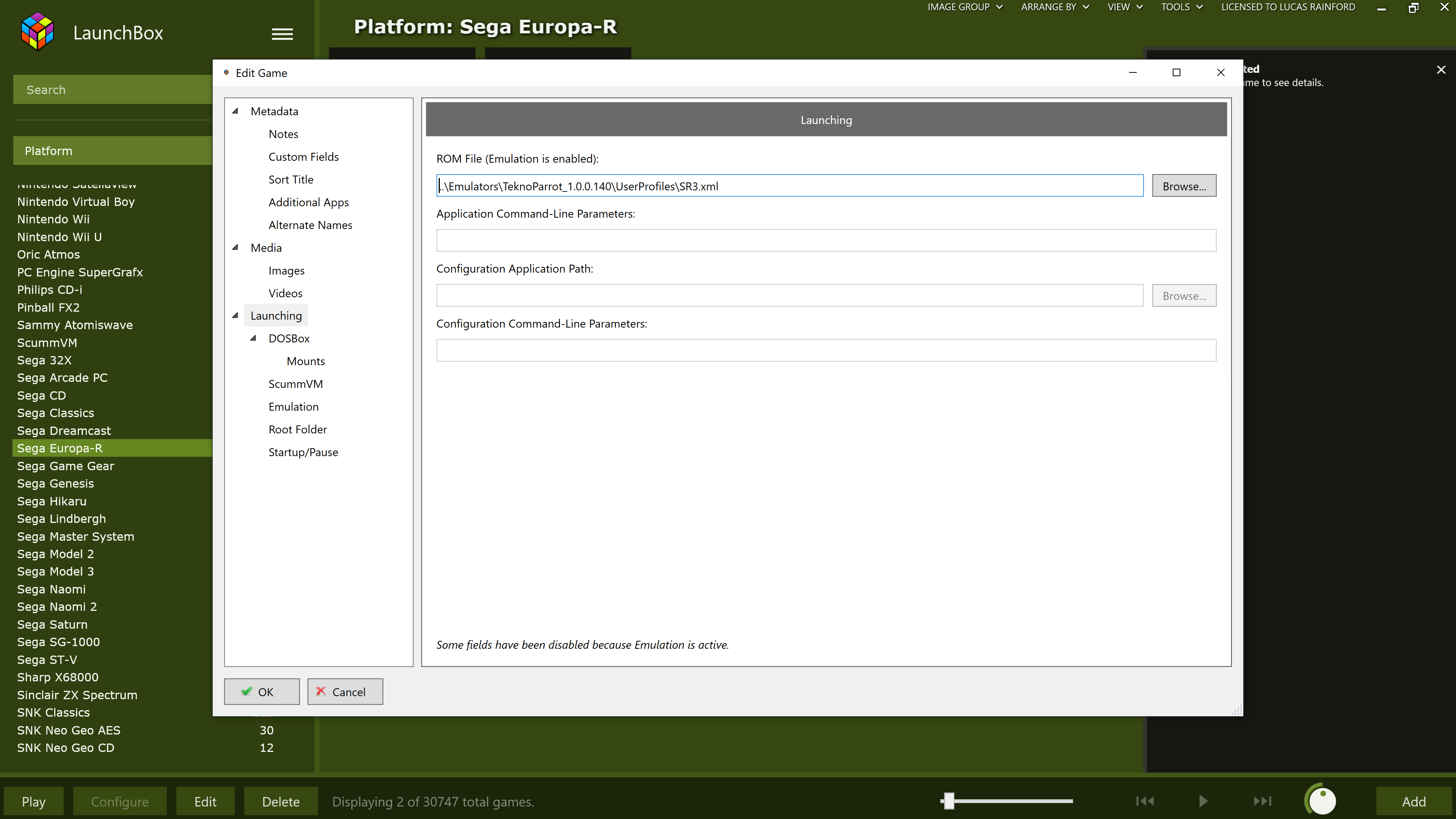Select Nintendo Wii U platform
Screen dimensions: 1456x819
(60, 237)
